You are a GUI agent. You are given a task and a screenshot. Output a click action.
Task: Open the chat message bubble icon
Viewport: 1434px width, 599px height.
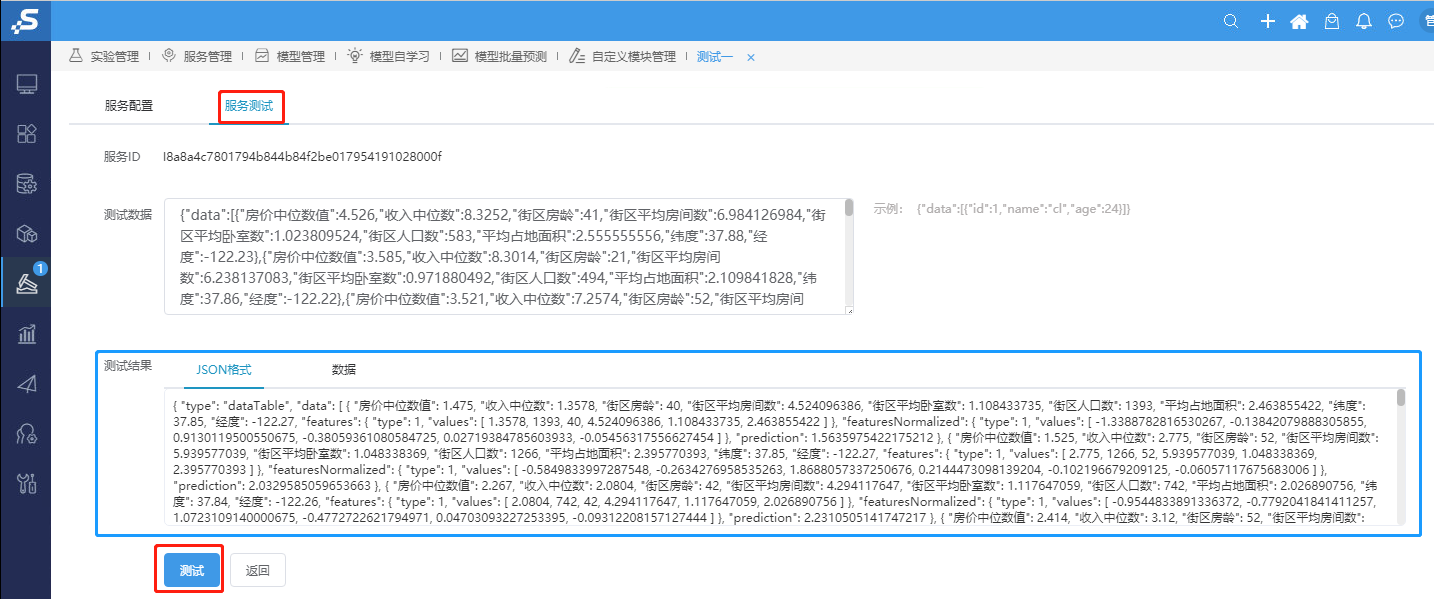click(x=1396, y=21)
